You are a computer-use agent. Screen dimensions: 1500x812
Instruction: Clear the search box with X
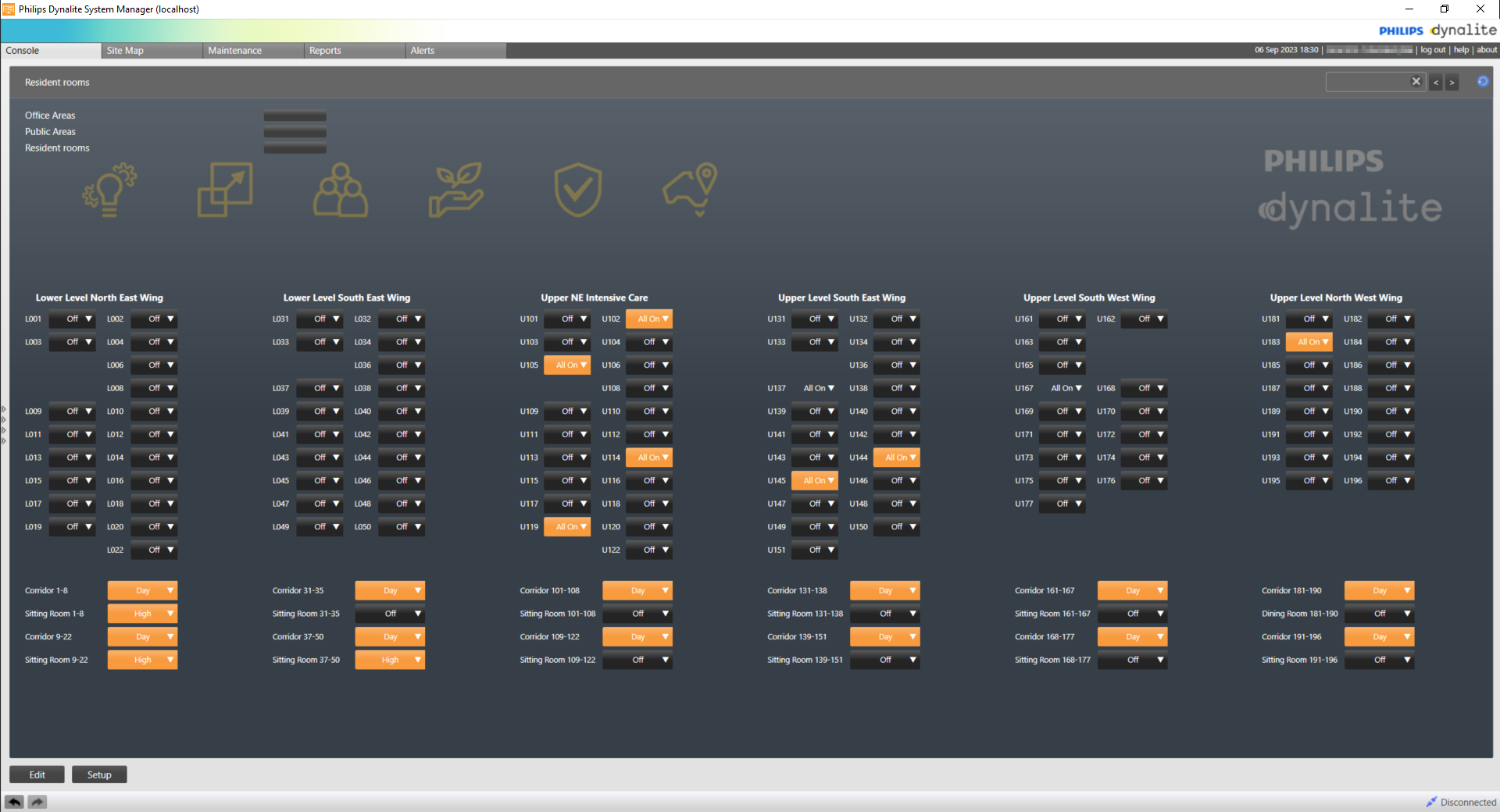pos(1416,82)
